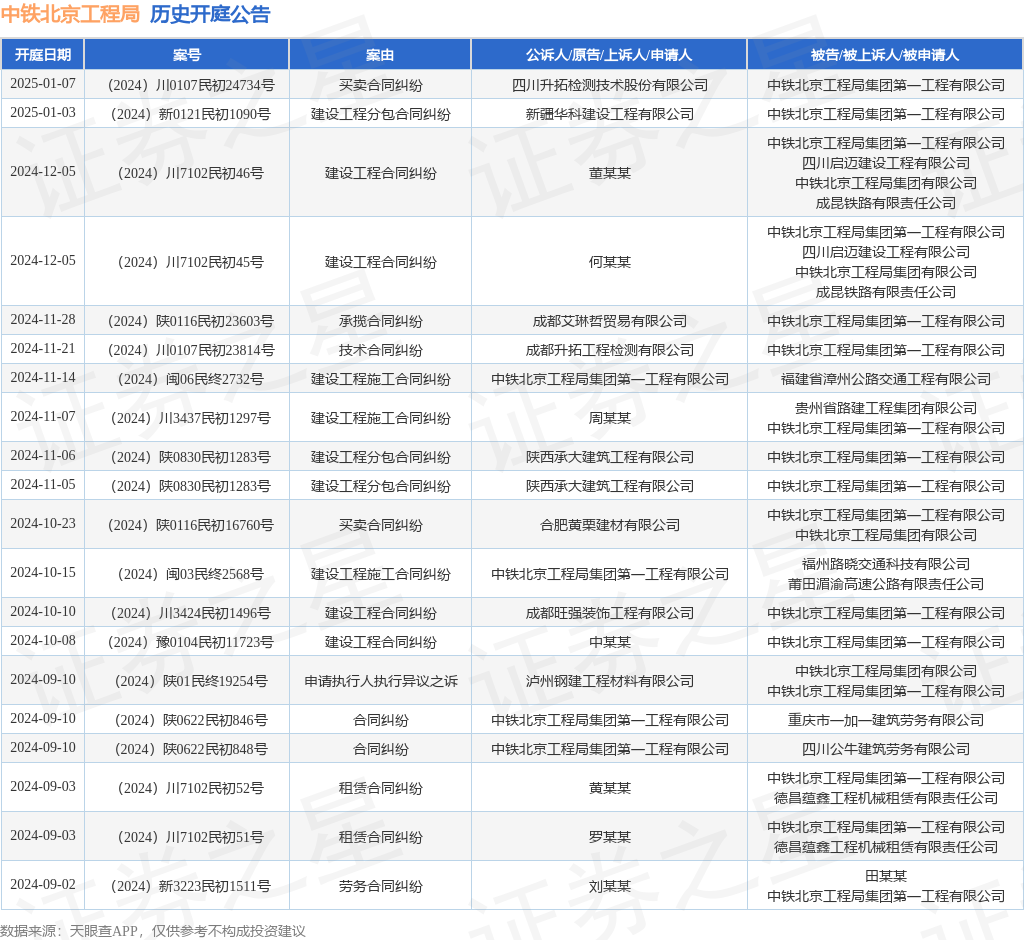Image resolution: width=1024 pixels, height=940 pixels.
Task: Click case number 新3223民初1511号
Action: (191, 886)
